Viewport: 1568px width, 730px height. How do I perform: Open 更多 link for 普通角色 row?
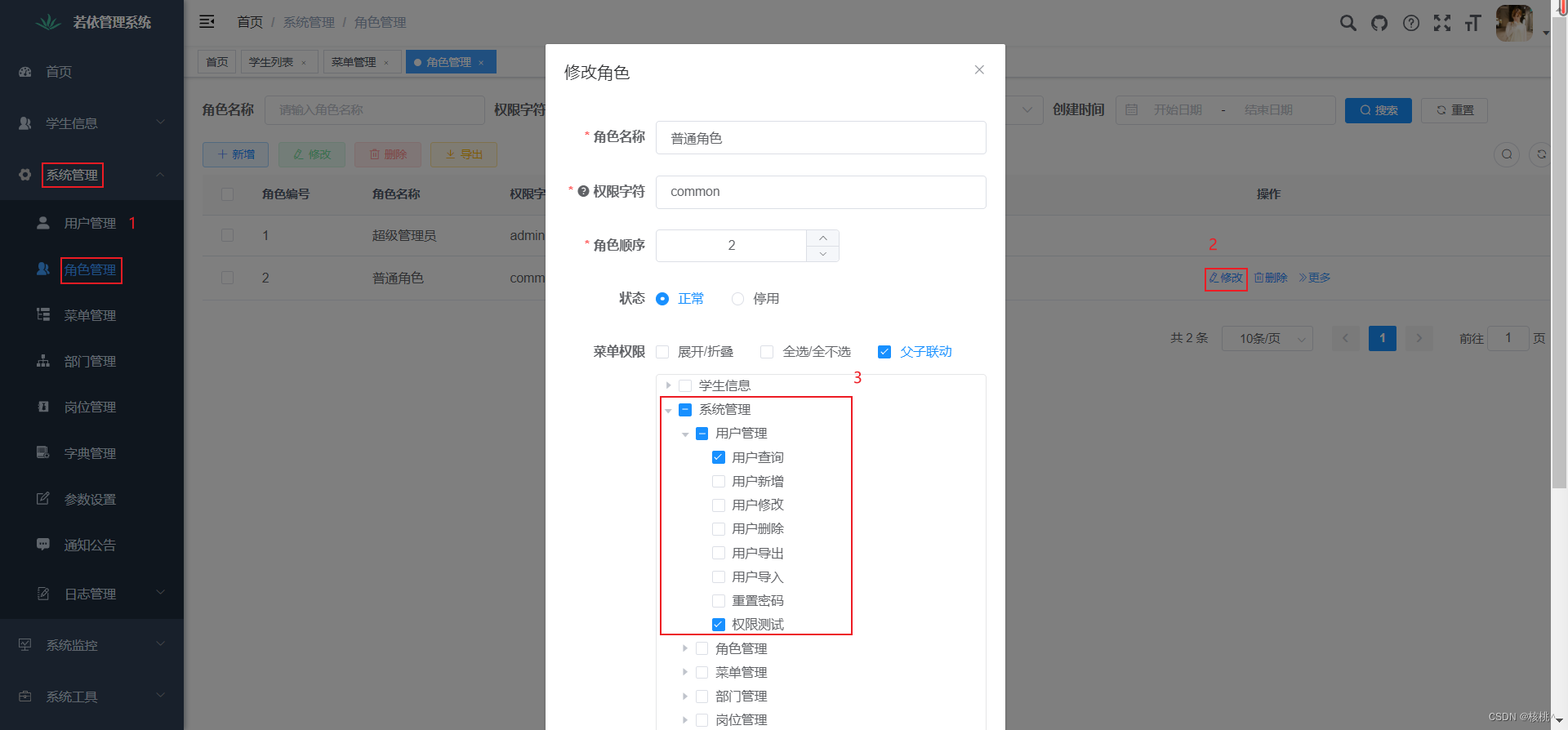(x=1315, y=278)
